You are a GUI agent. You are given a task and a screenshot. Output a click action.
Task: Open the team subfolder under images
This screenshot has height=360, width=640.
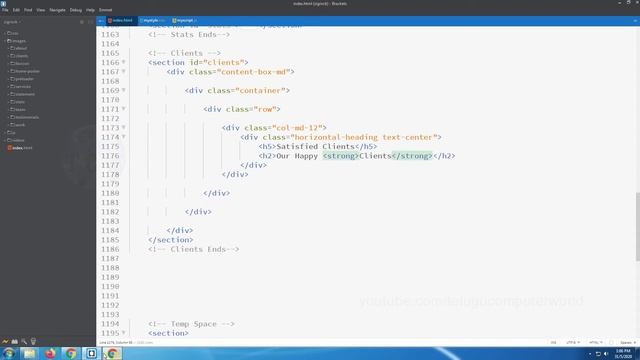(x=18, y=109)
